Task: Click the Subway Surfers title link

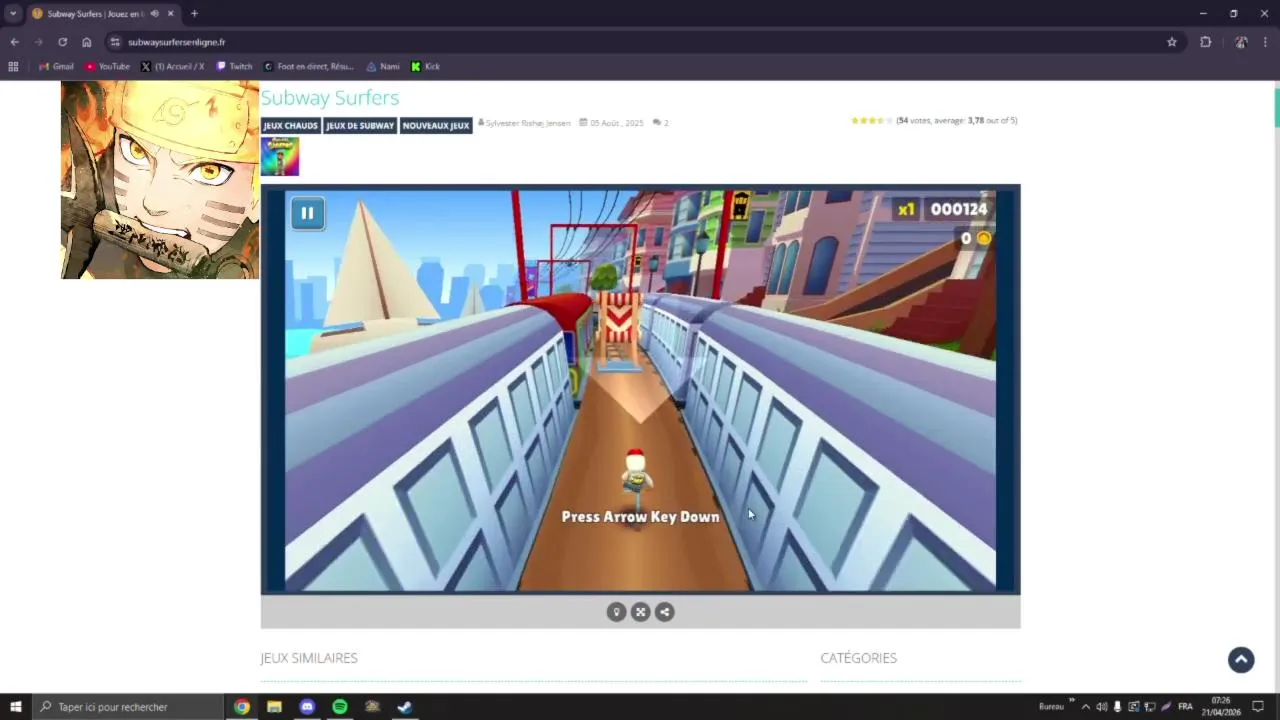Action: click(330, 97)
